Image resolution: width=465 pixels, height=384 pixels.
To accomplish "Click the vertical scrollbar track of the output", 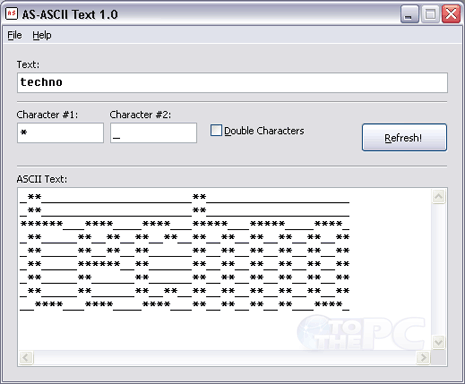I will pos(439,269).
